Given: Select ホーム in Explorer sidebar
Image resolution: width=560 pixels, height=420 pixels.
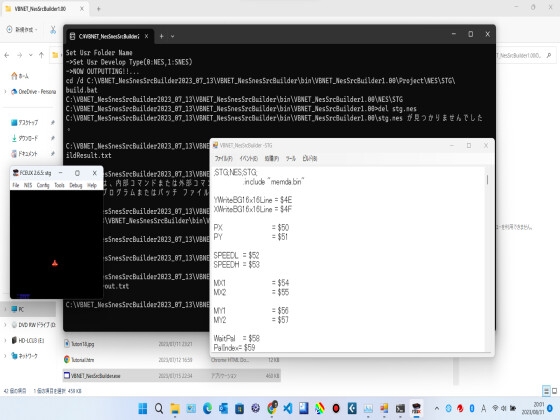Looking at the screenshot, I should (20, 76).
